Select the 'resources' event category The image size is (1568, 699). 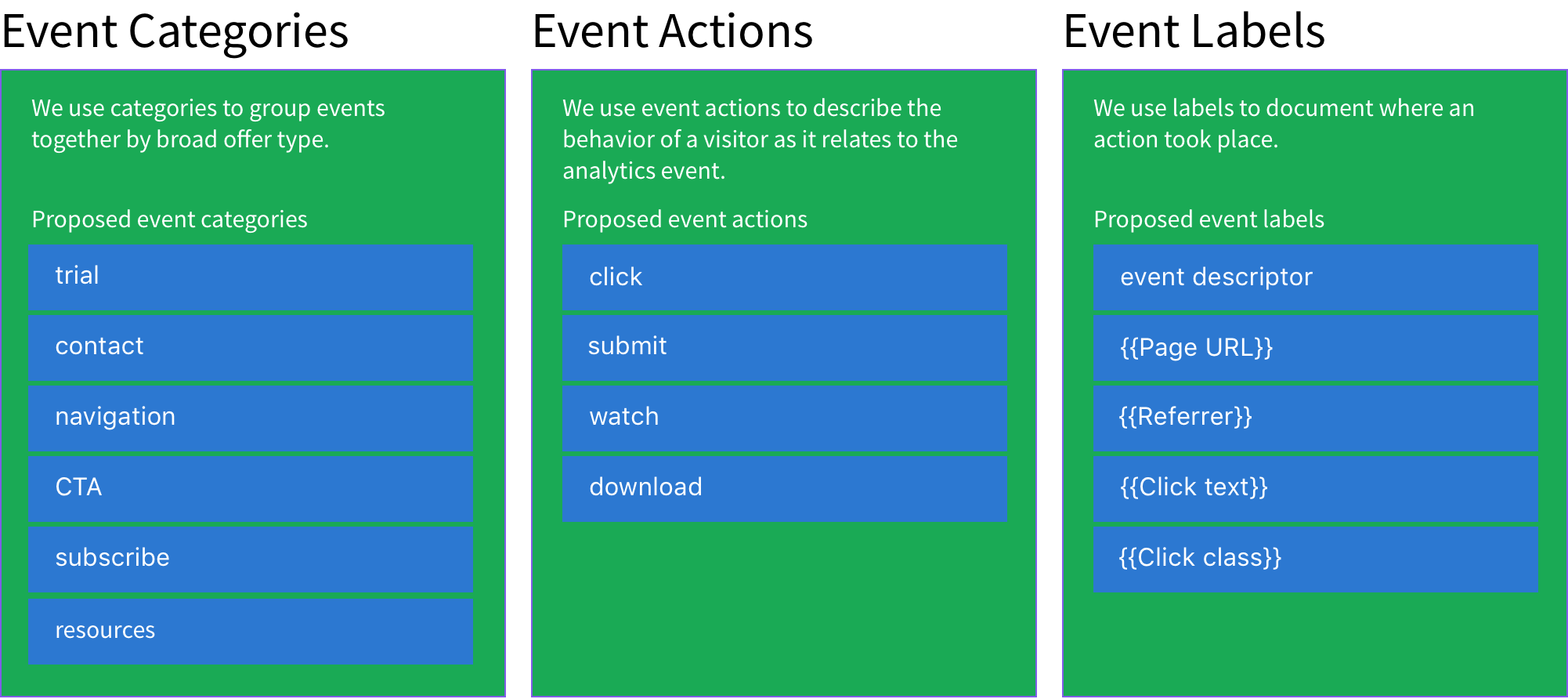pyautogui.click(x=251, y=631)
